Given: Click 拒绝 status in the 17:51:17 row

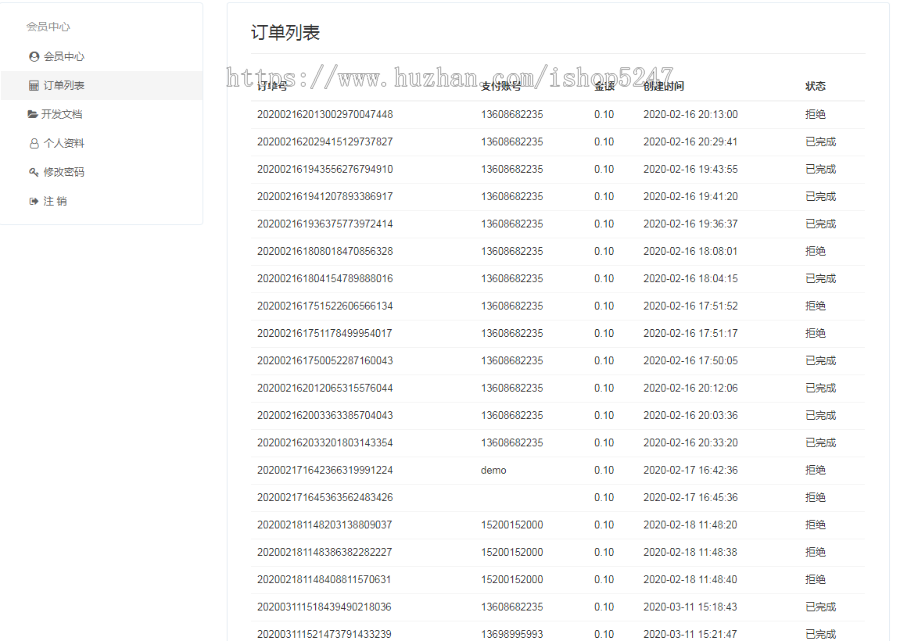Looking at the screenshot, I should (815, 333).
